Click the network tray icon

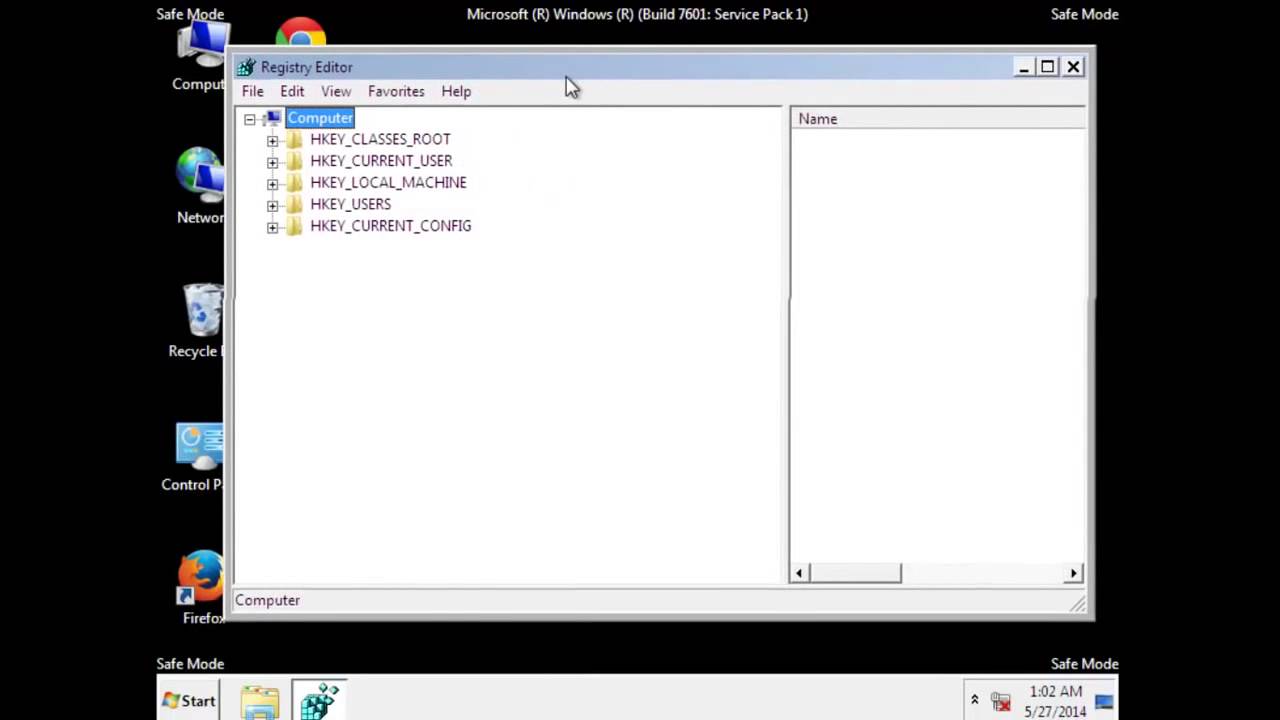click(x=1000, y=702)
